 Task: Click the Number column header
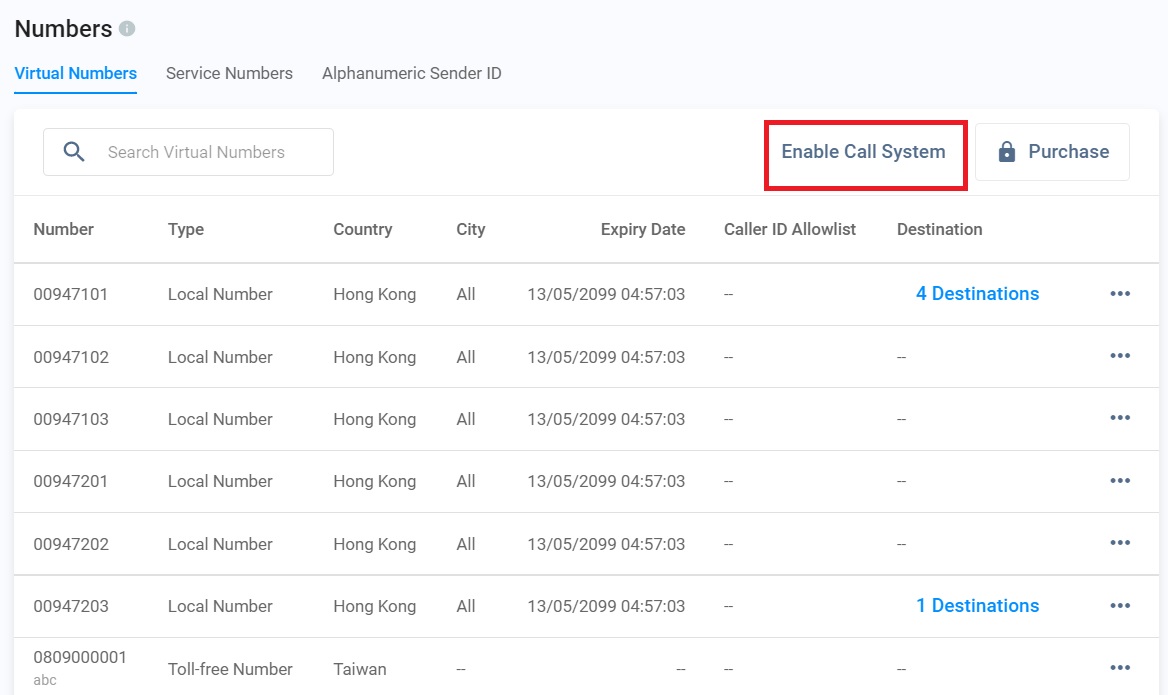[63, 229]
